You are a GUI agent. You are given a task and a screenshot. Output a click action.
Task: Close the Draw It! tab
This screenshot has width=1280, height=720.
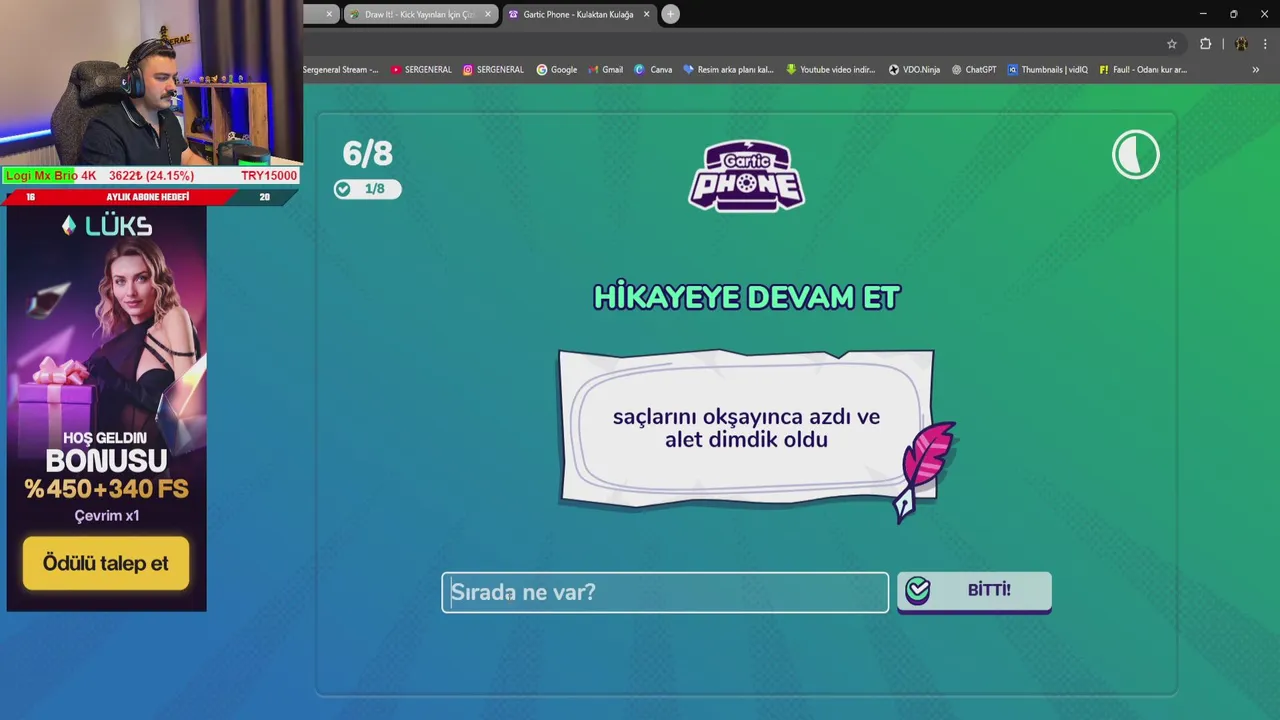coord(488,14)
